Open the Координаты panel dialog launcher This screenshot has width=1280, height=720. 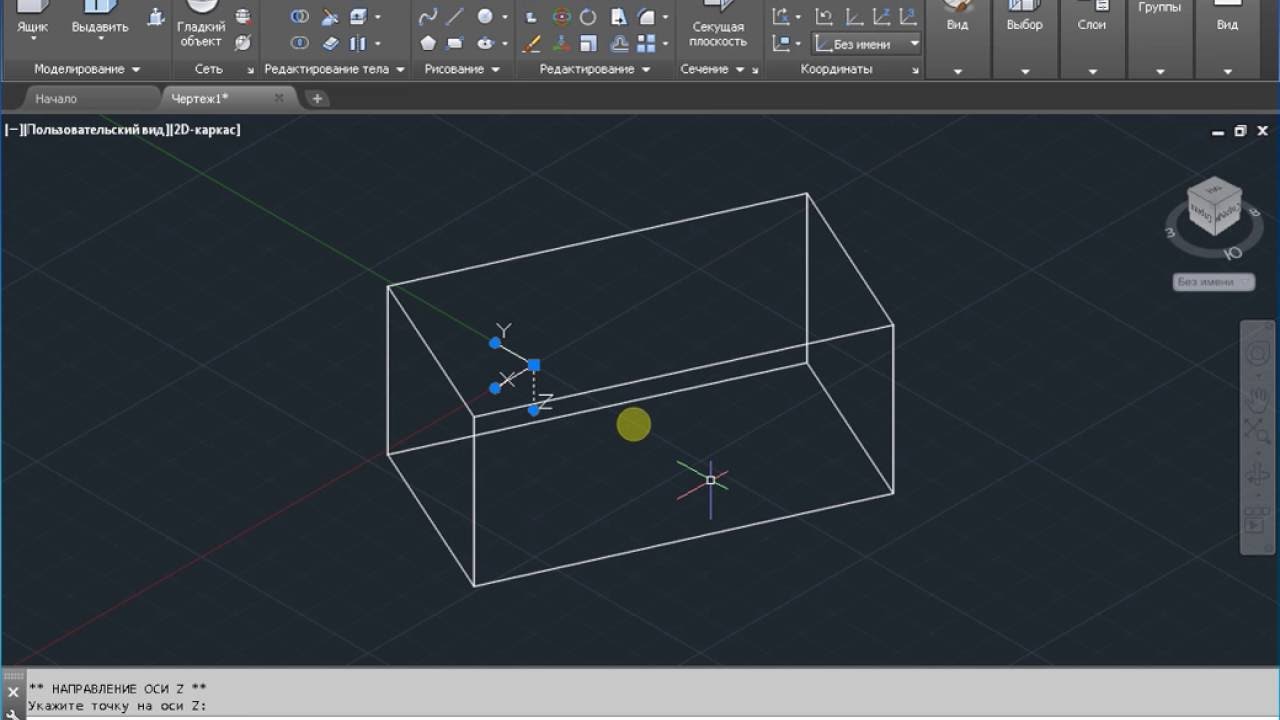click(x=915, y=70)
